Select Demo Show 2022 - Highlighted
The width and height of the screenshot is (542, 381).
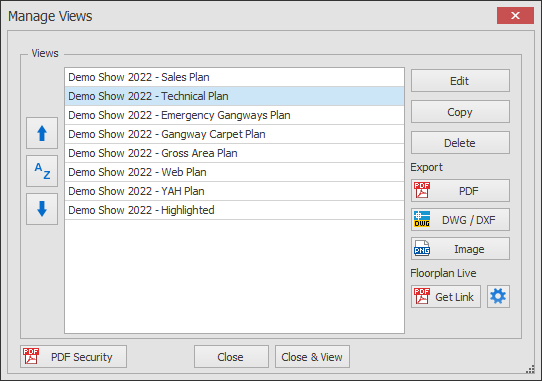[234, 210]
